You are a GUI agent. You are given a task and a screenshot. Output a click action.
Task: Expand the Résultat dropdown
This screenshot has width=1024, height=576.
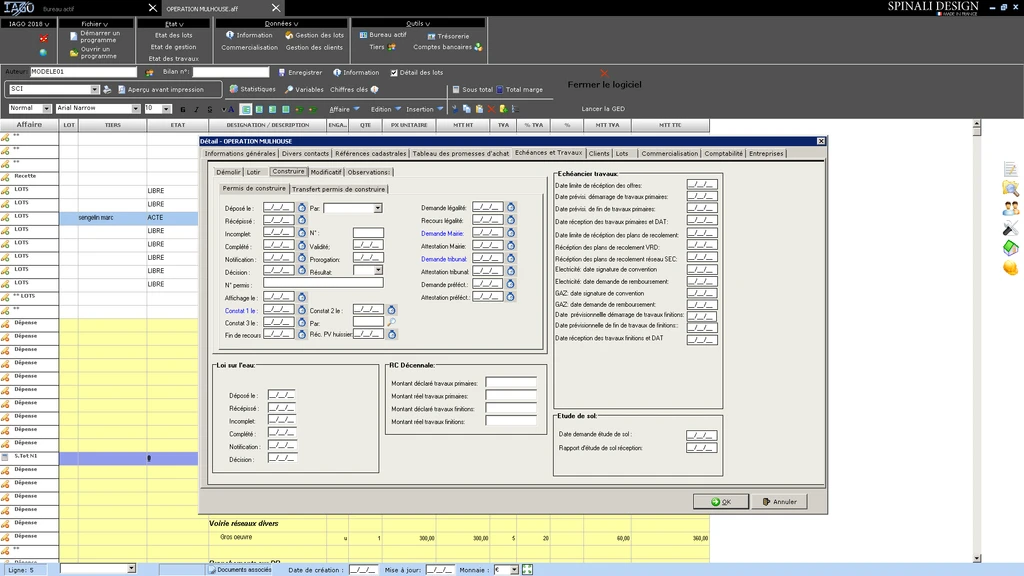(x=378, y=270)
